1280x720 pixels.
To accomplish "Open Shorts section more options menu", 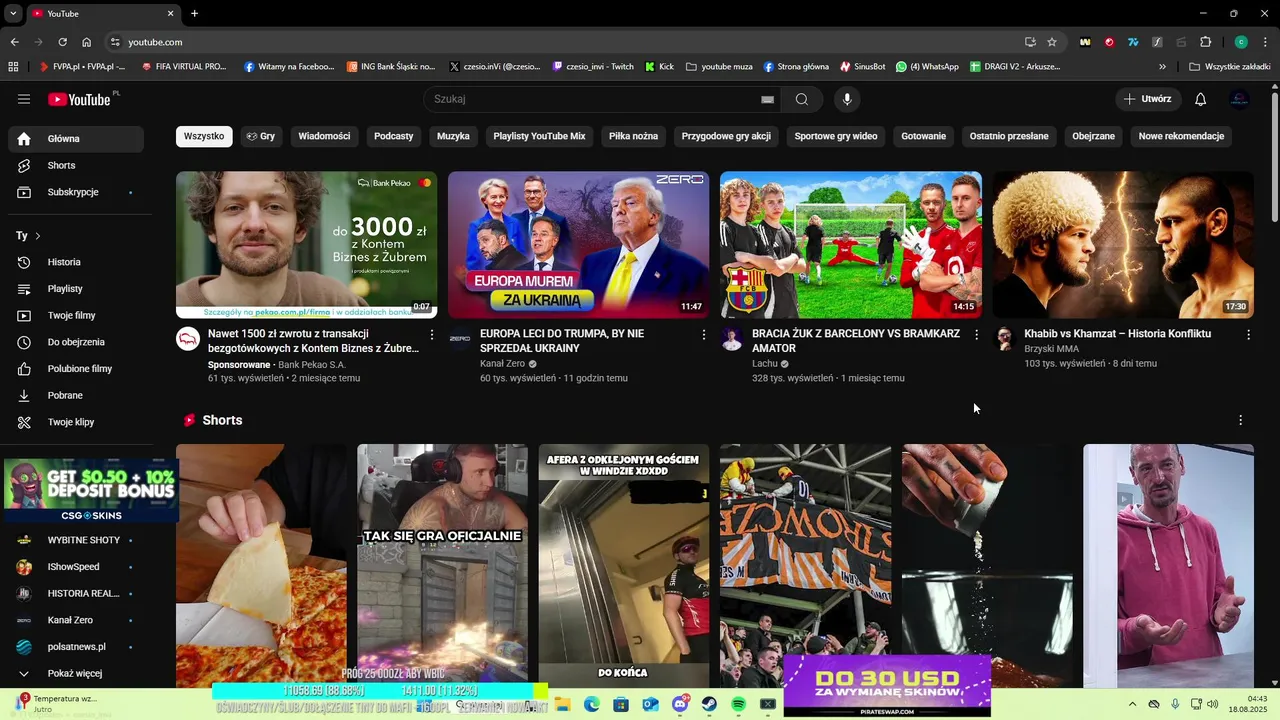I will pos(1240,420).
